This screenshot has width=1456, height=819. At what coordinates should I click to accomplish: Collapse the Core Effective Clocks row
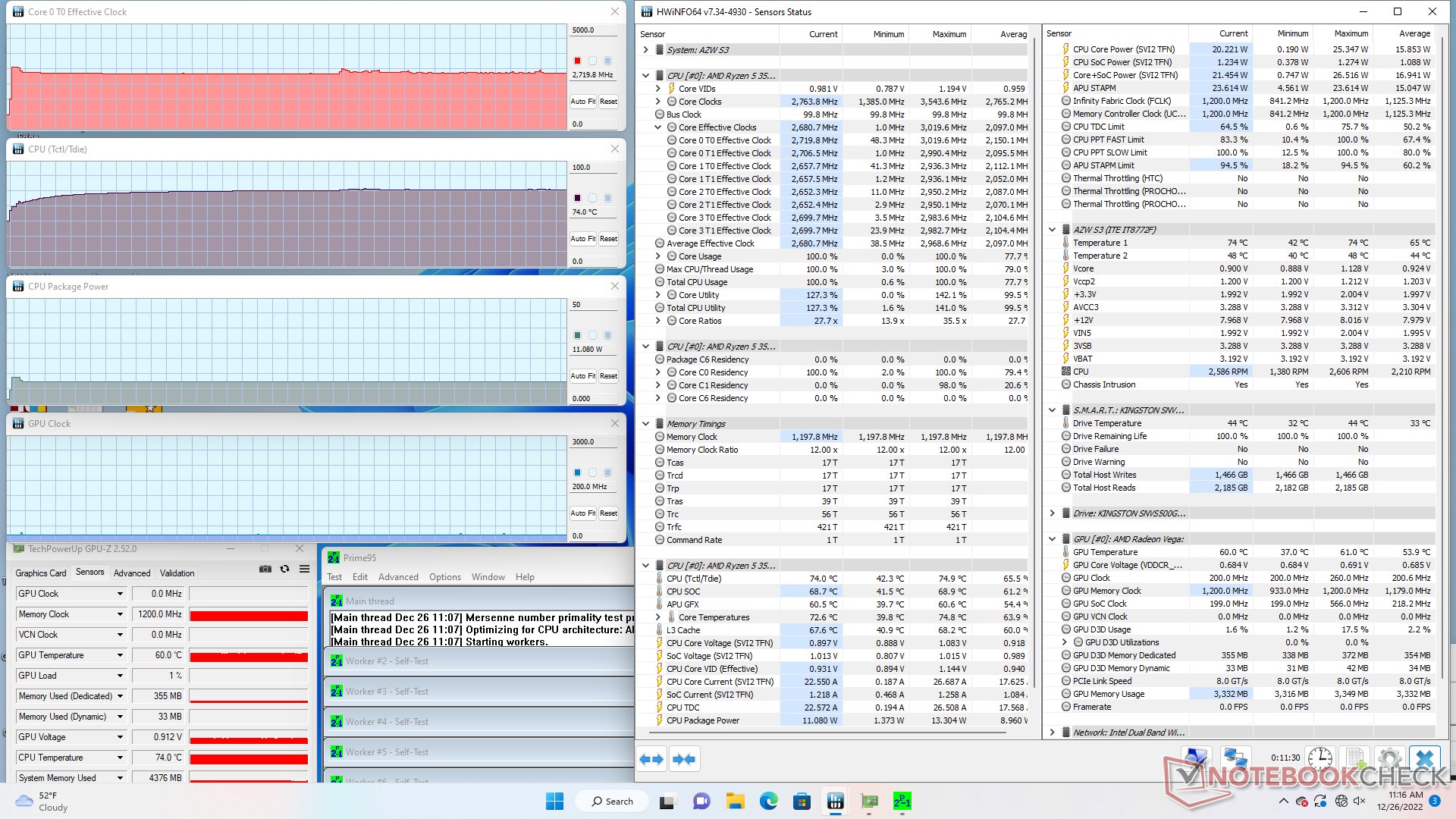pos(658,127)
